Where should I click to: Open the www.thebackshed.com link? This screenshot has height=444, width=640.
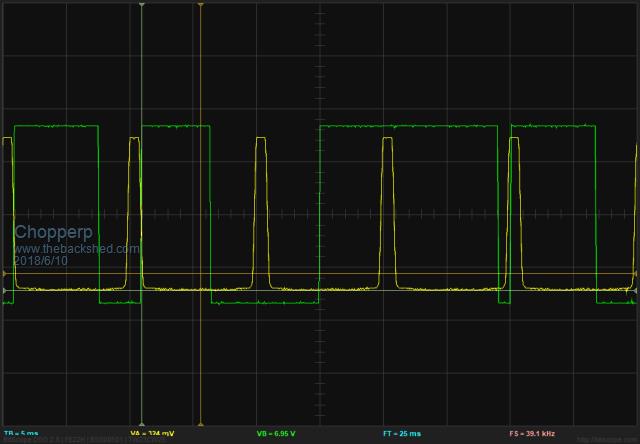(77, 248)
